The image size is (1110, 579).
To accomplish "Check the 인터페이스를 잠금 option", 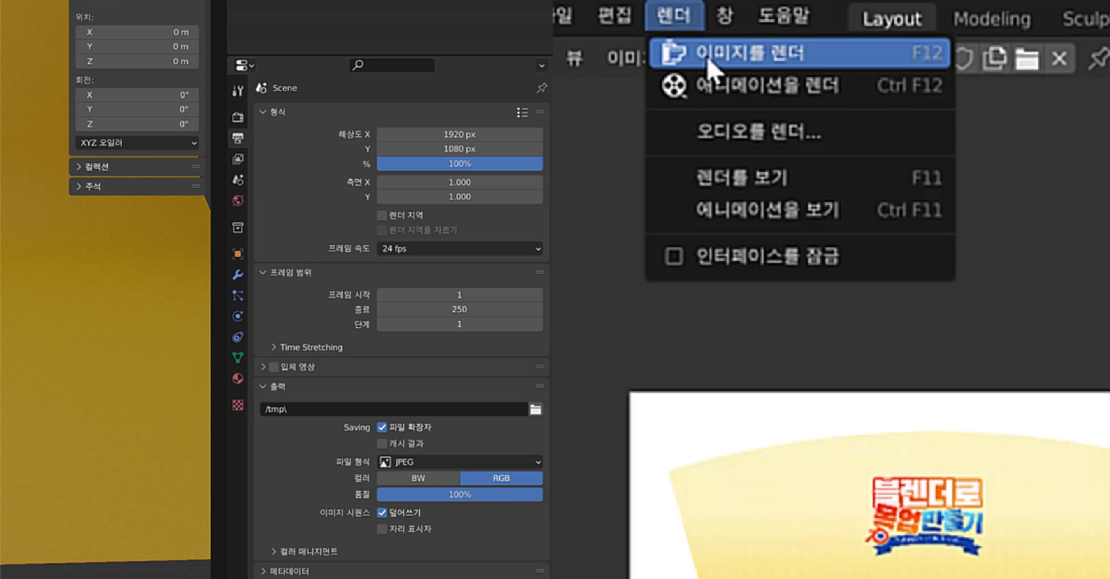I will click(674, 256).
